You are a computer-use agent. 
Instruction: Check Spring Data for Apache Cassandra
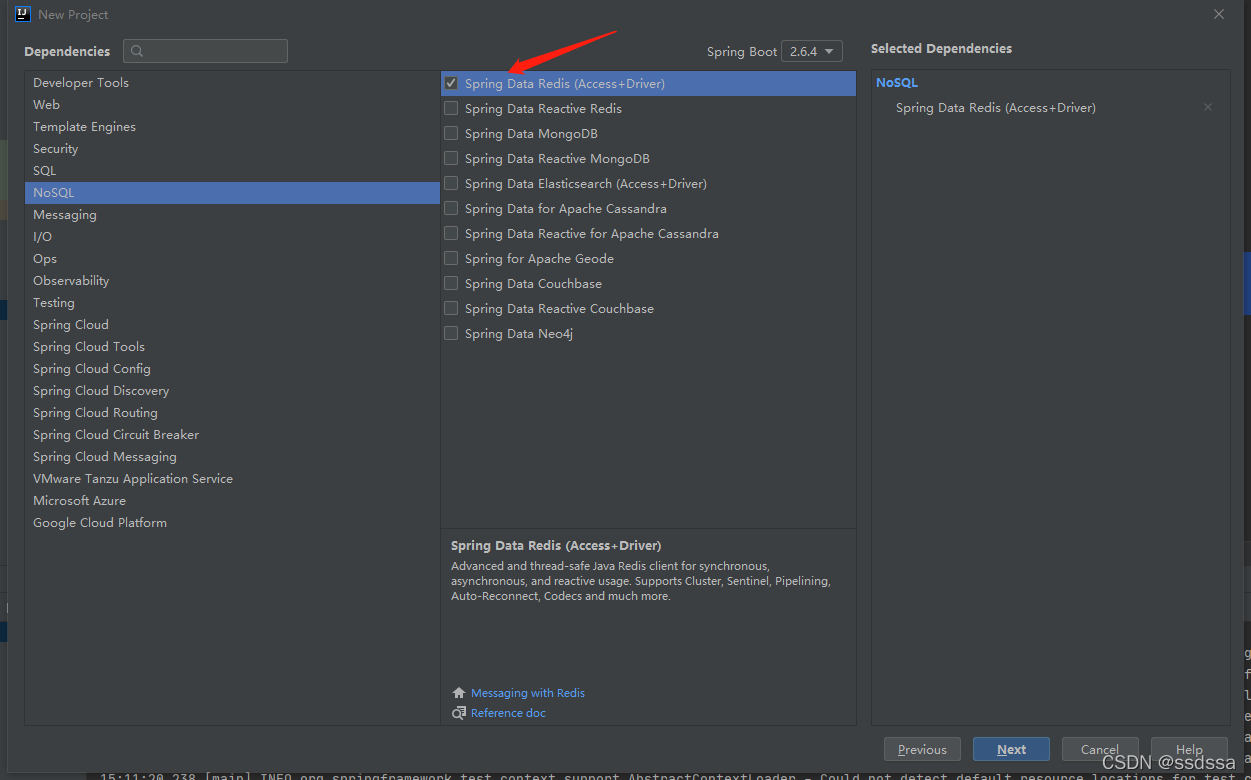[451, 209]
